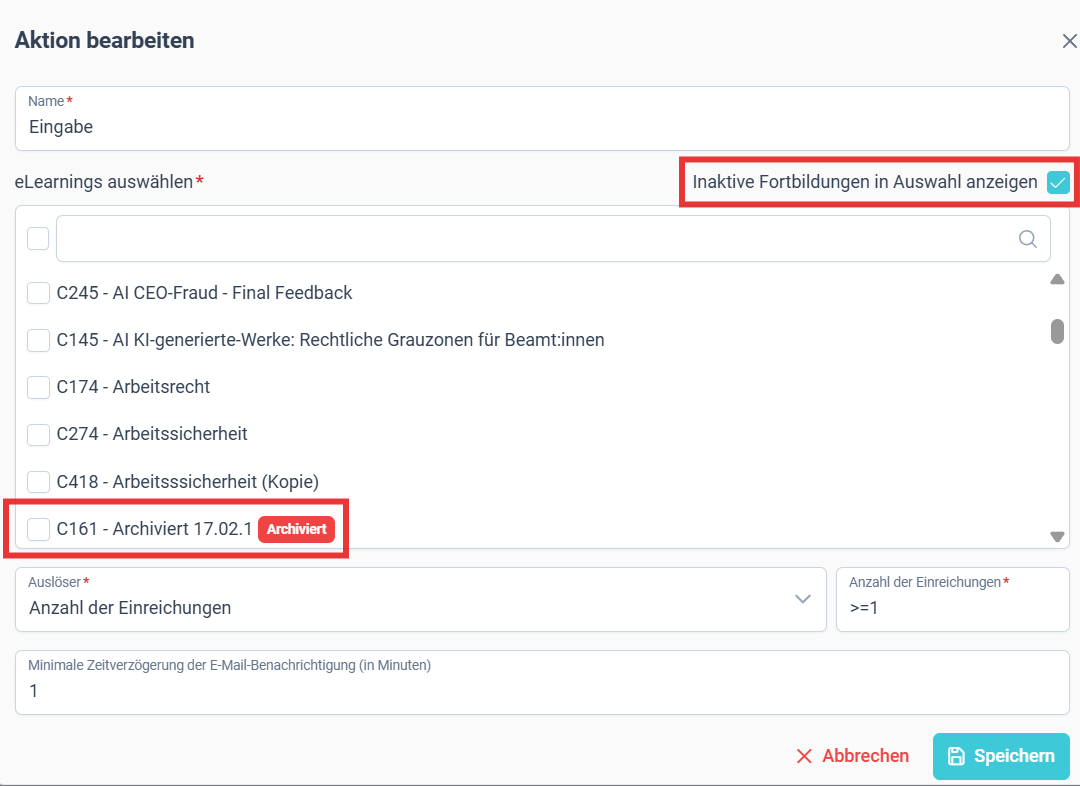Image resolution: width=1080 pixels, height=786 pixels.
Task: Focus the Name field containing Eingabe
Action: coord(542,118)
